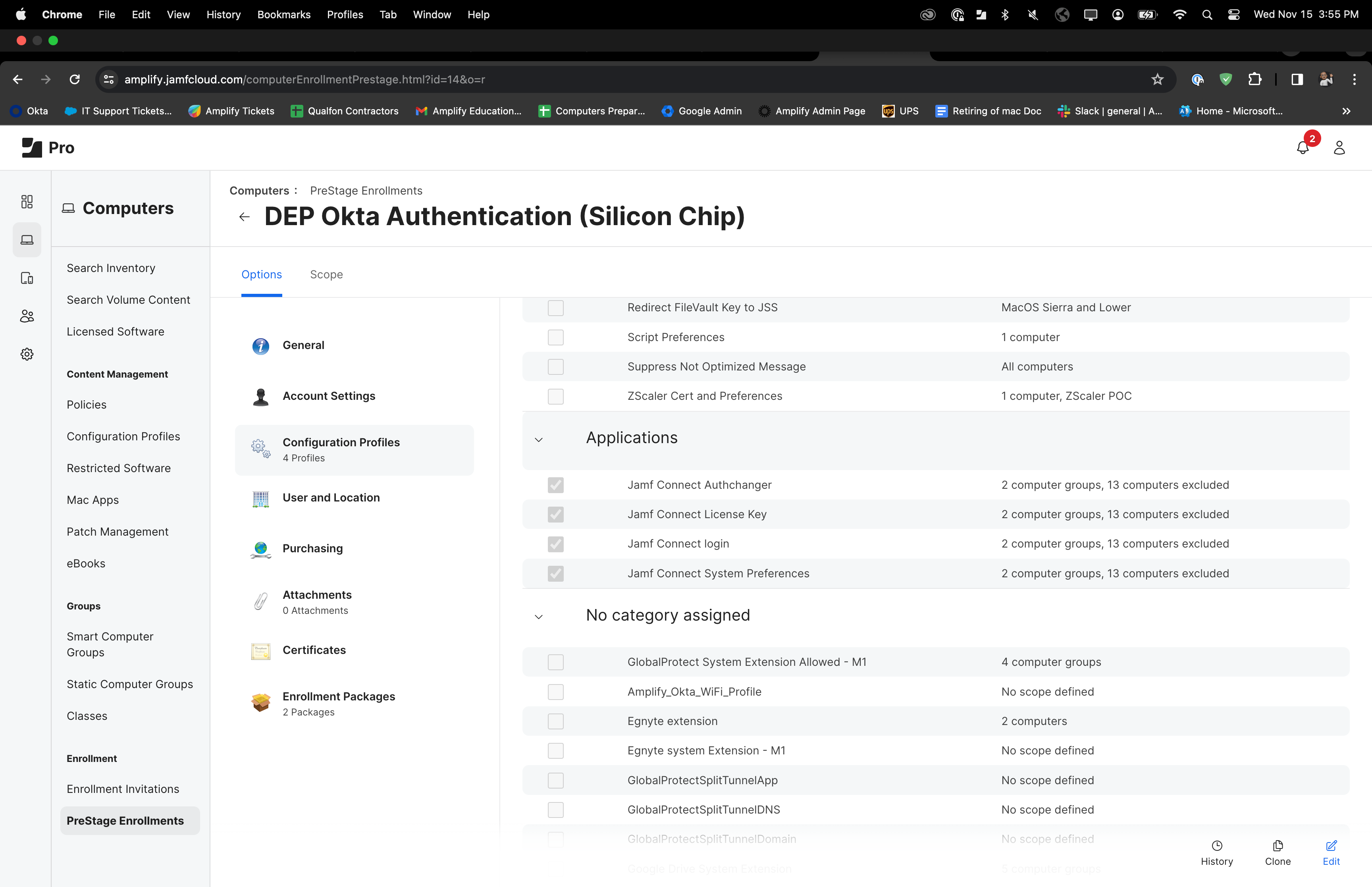This screenshot has height=887, width=1372.
Task: Open Attachments paperclip payload
Action: click(x=260, y=601)
